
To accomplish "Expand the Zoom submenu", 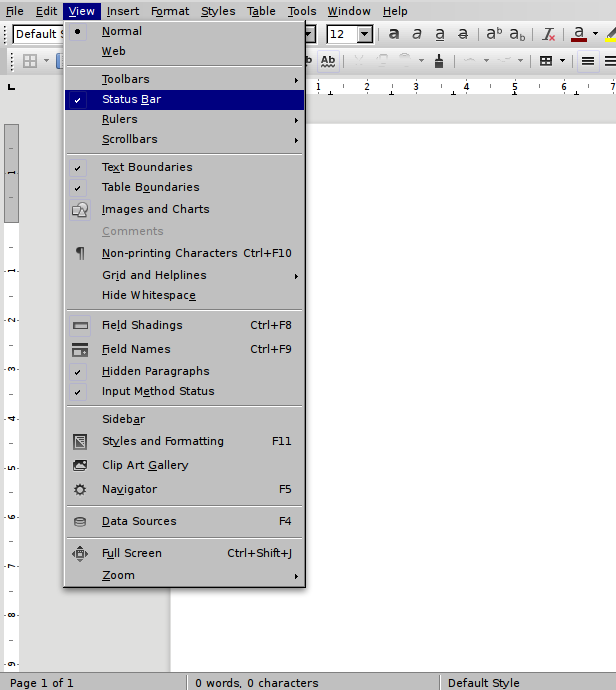I will [x=184, y=576].
